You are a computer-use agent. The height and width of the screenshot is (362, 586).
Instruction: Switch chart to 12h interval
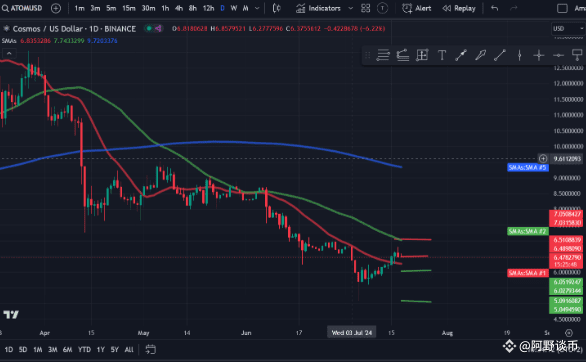point(209,8)
